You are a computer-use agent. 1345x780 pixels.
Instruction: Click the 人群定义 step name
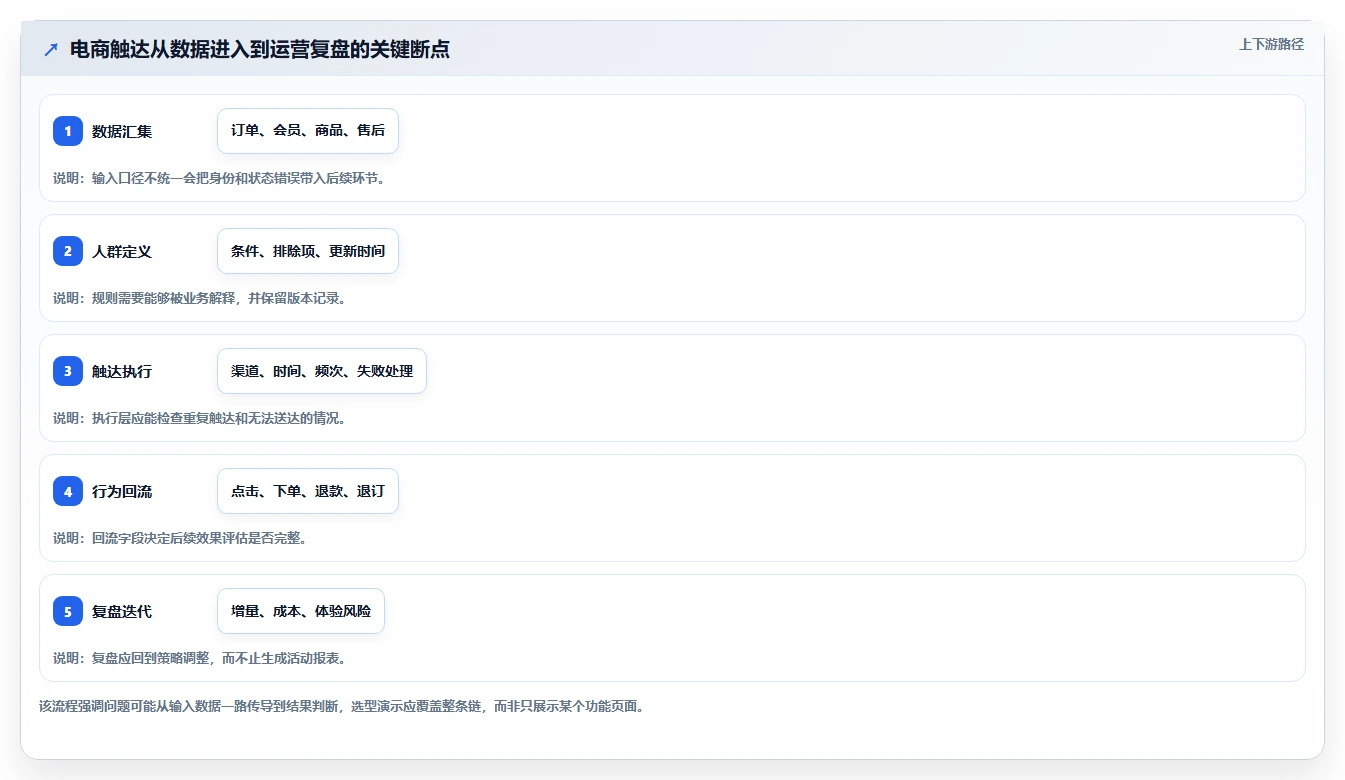(122, 251)
